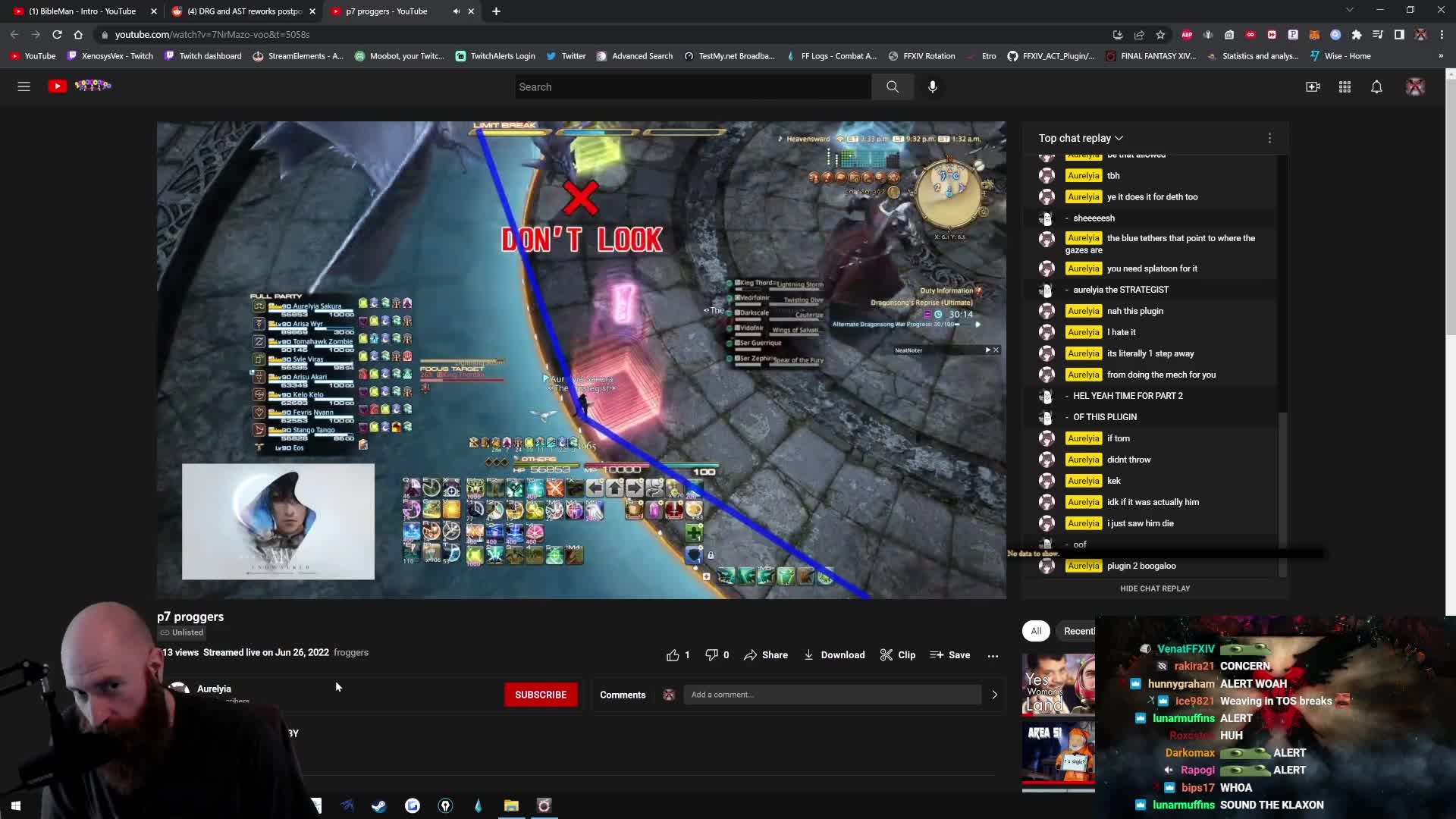This screenshot has height=819, width=1456.
Task: Hide the chat replay panel
Action: click(1154, 588)
